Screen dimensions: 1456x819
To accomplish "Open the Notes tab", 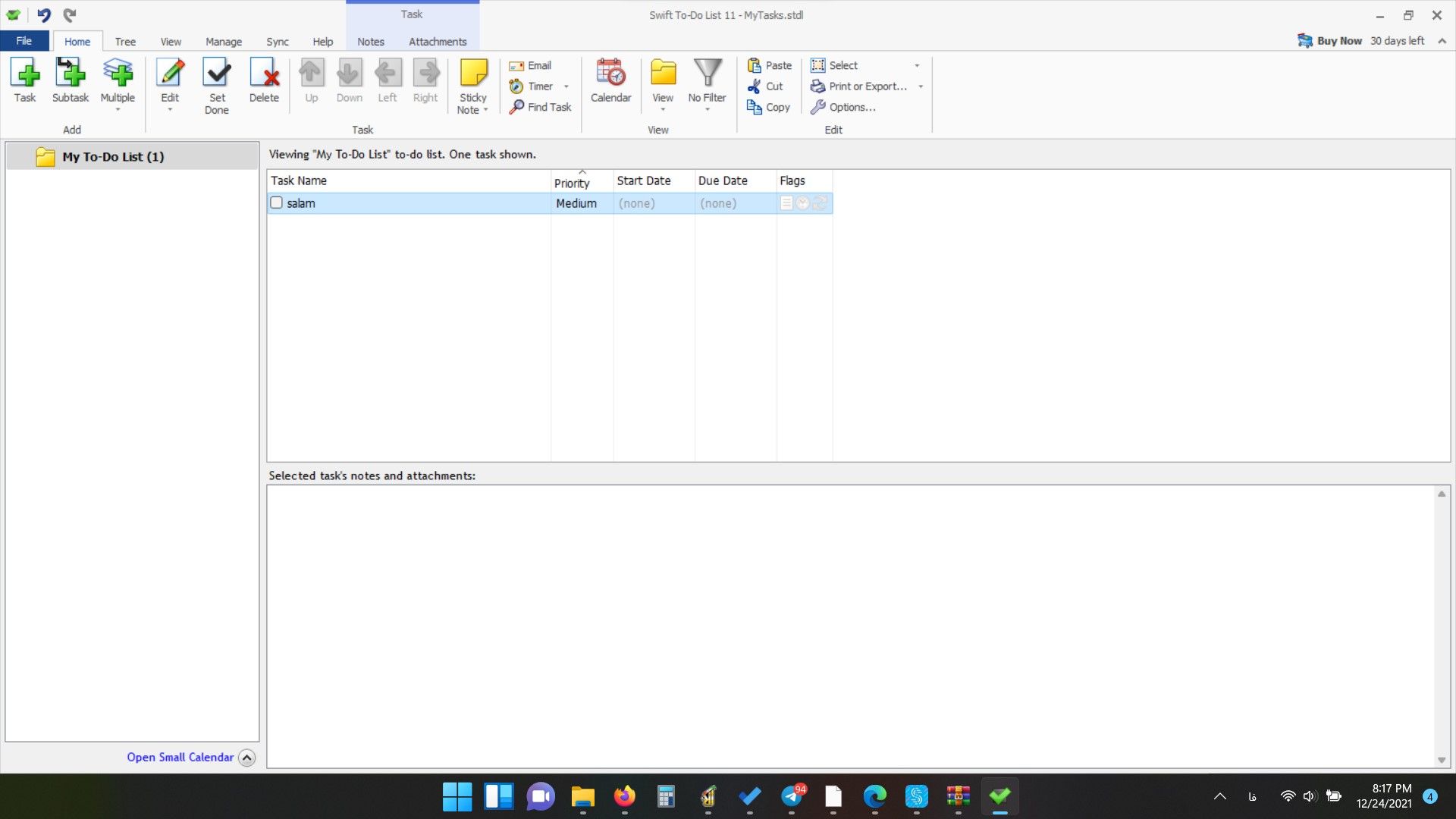I will (x=371, y=42).
